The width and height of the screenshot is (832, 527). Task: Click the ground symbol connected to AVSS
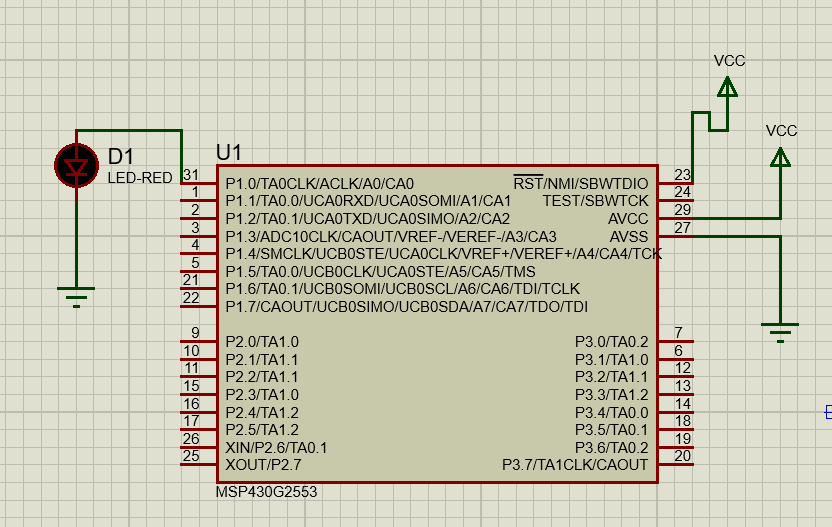[x=780, y=333]
